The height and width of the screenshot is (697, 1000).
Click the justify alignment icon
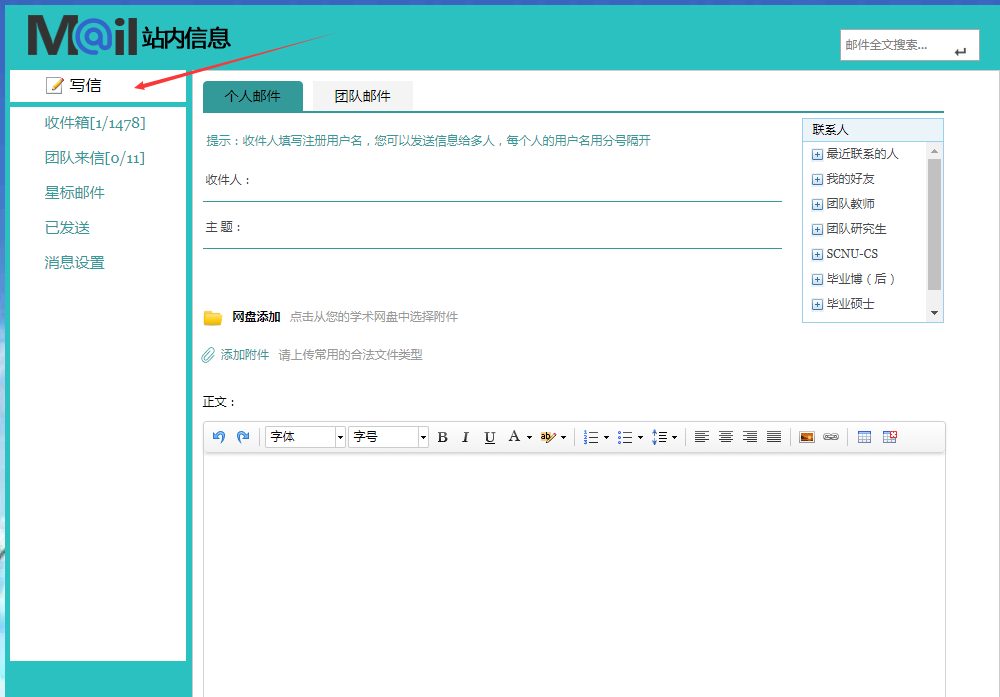(774, 437)
